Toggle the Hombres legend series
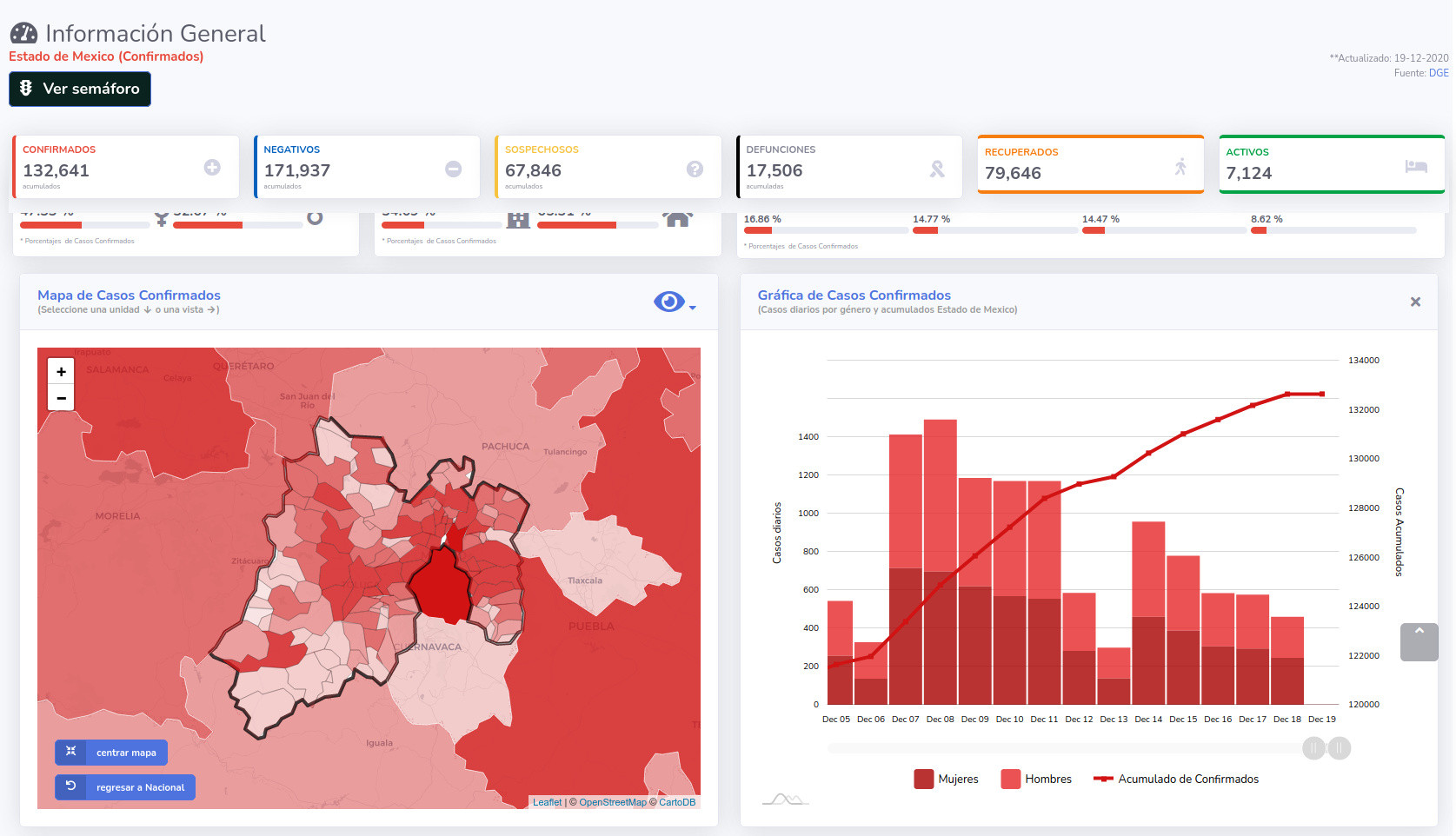The width and height of the screenshot is (1456, 836). [1036, 779]
